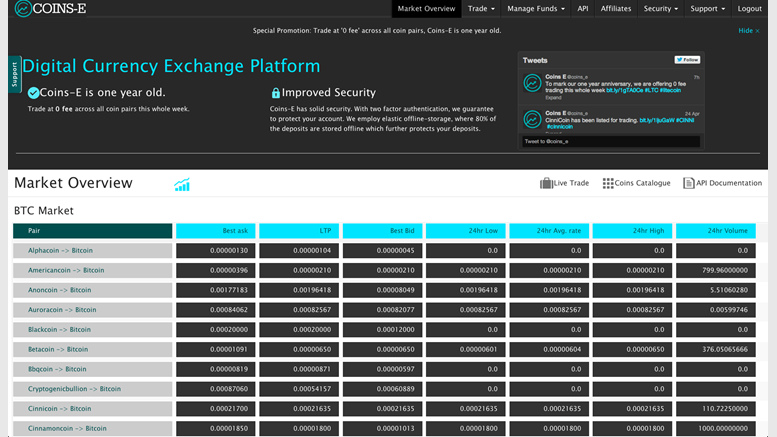Click Americancoin volume 799.96000000

pyautogui.click(x=716, y=271)
